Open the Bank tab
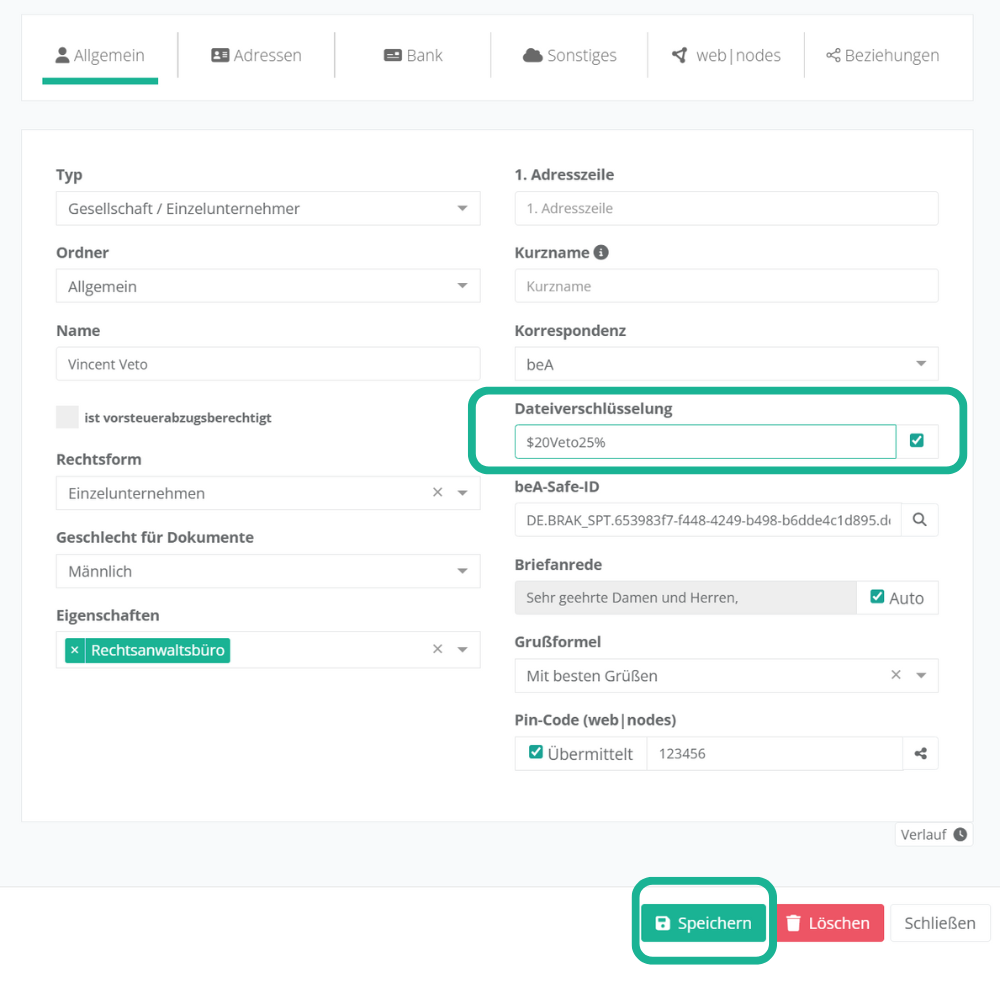The image size is (1000, 1000). pos(413,56)
